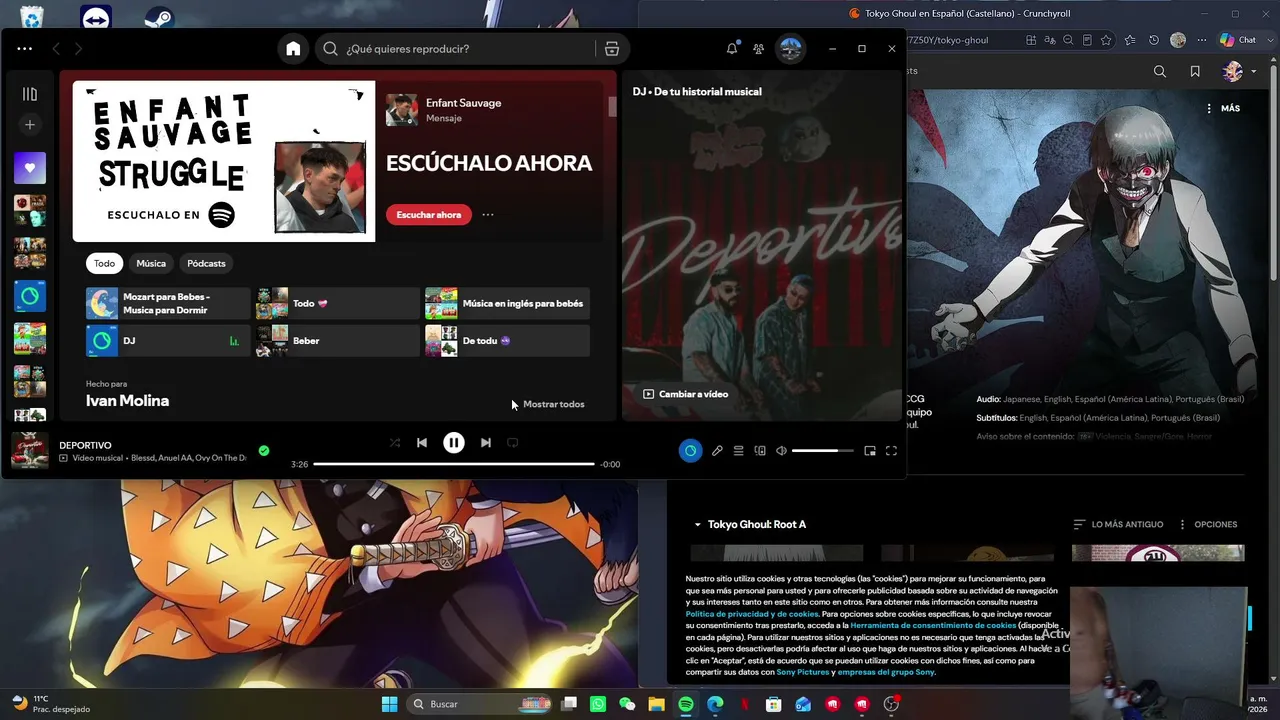Open Edge favorites list icon

point(1130,40)
